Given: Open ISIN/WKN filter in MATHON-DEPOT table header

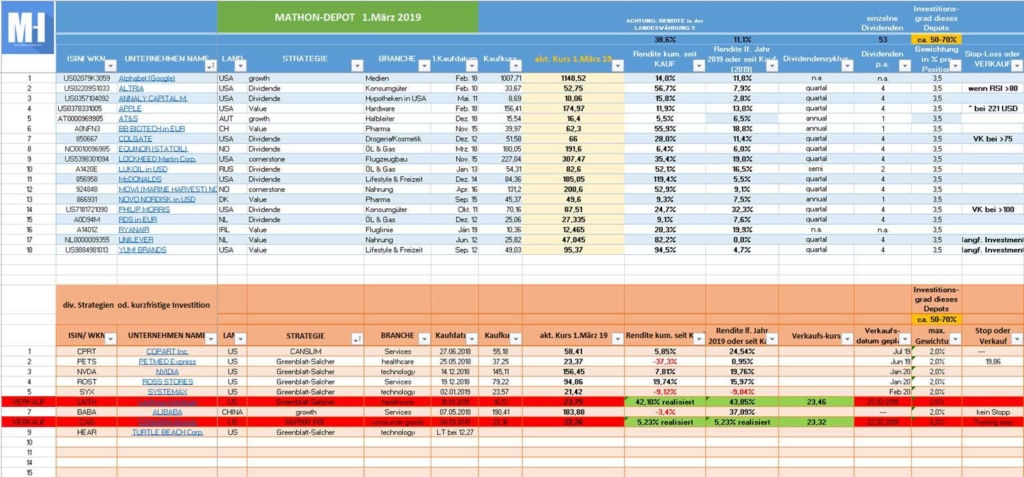Looking at the screenshot, I should click(x=110, y=65).
